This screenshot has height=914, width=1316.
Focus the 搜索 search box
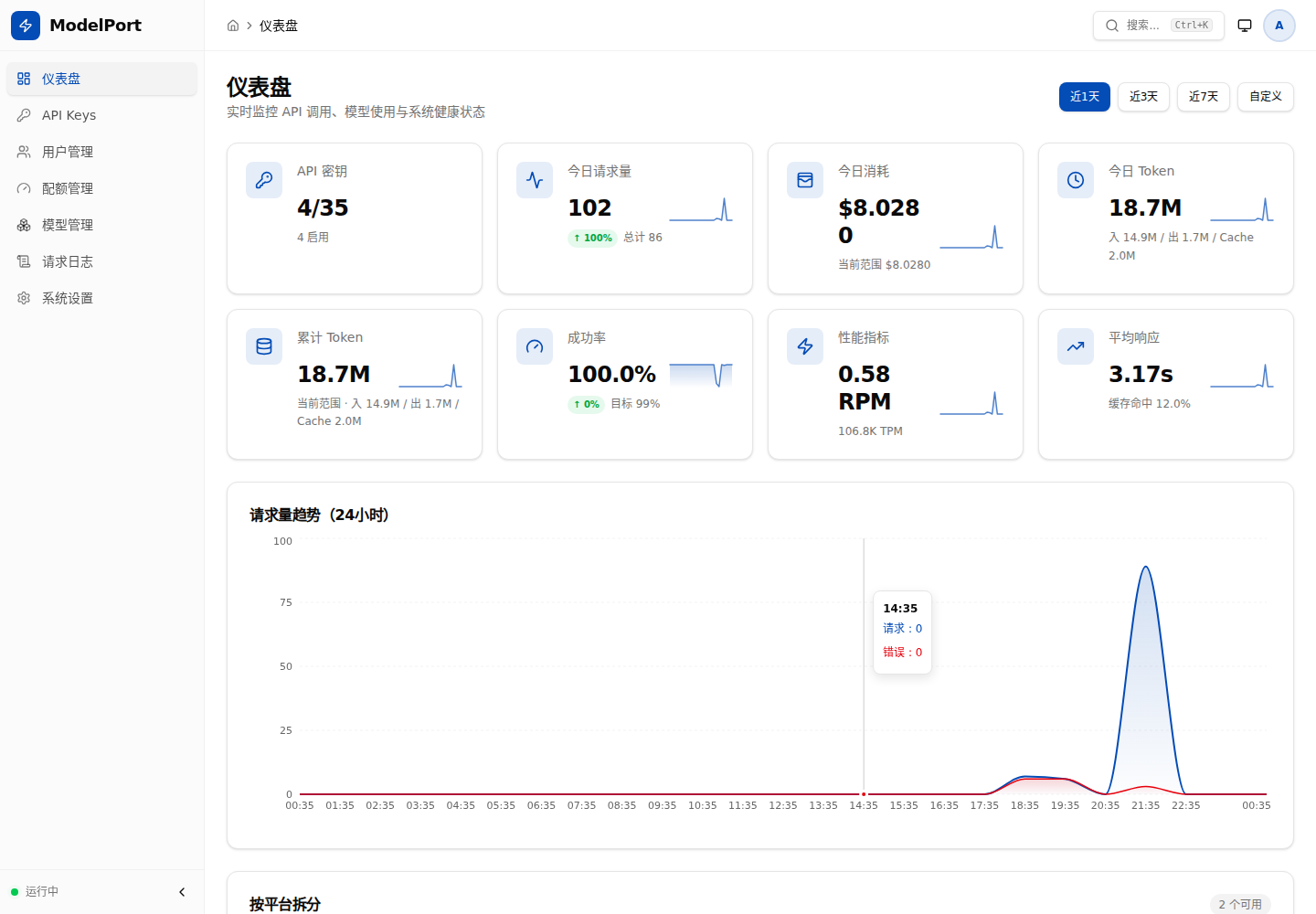click(x=1159, y=26)
